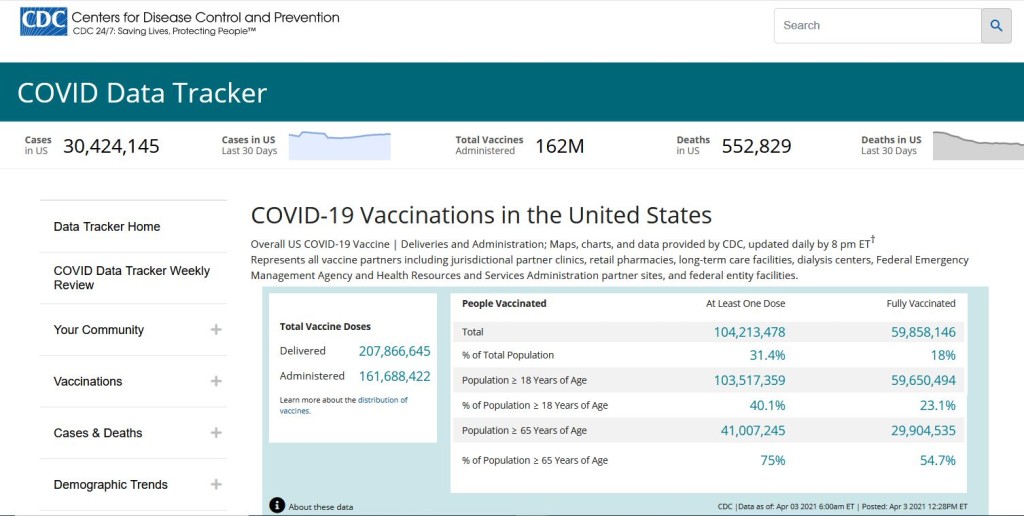Open Data Tracker Home

[x=107, y=227]
